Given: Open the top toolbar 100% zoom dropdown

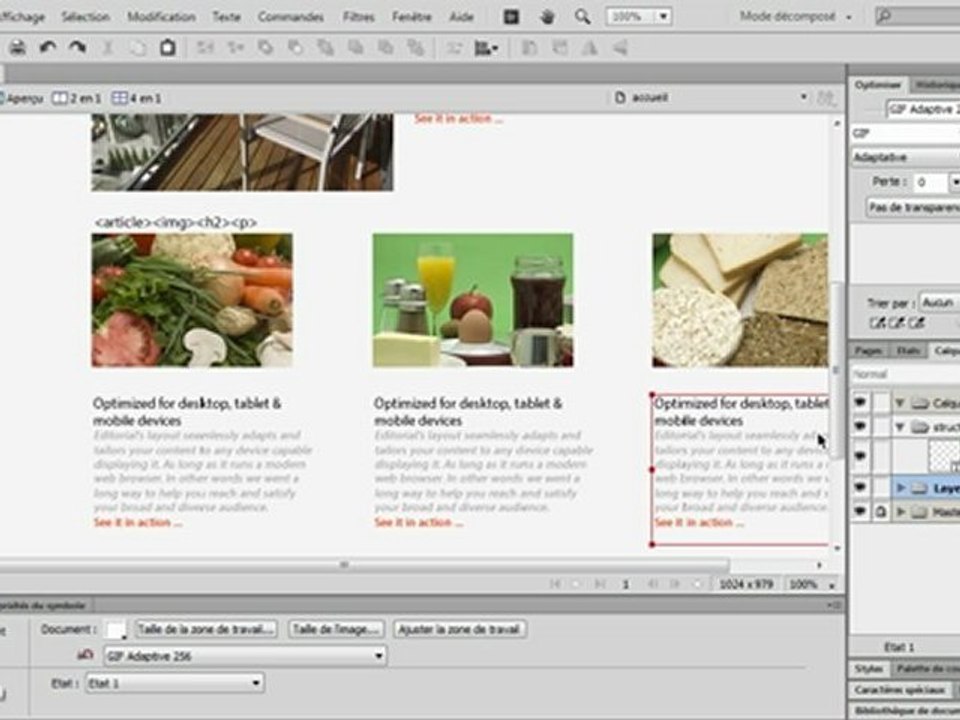Looking at the screenshot, I should (663, 17).
